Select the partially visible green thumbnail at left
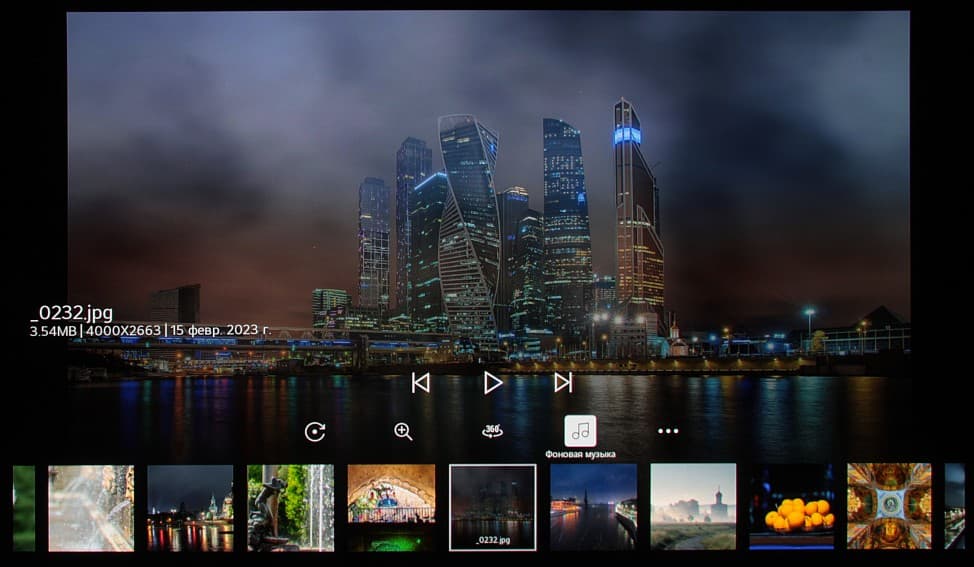Screen dimensions: 974x567 click(24, 508)
